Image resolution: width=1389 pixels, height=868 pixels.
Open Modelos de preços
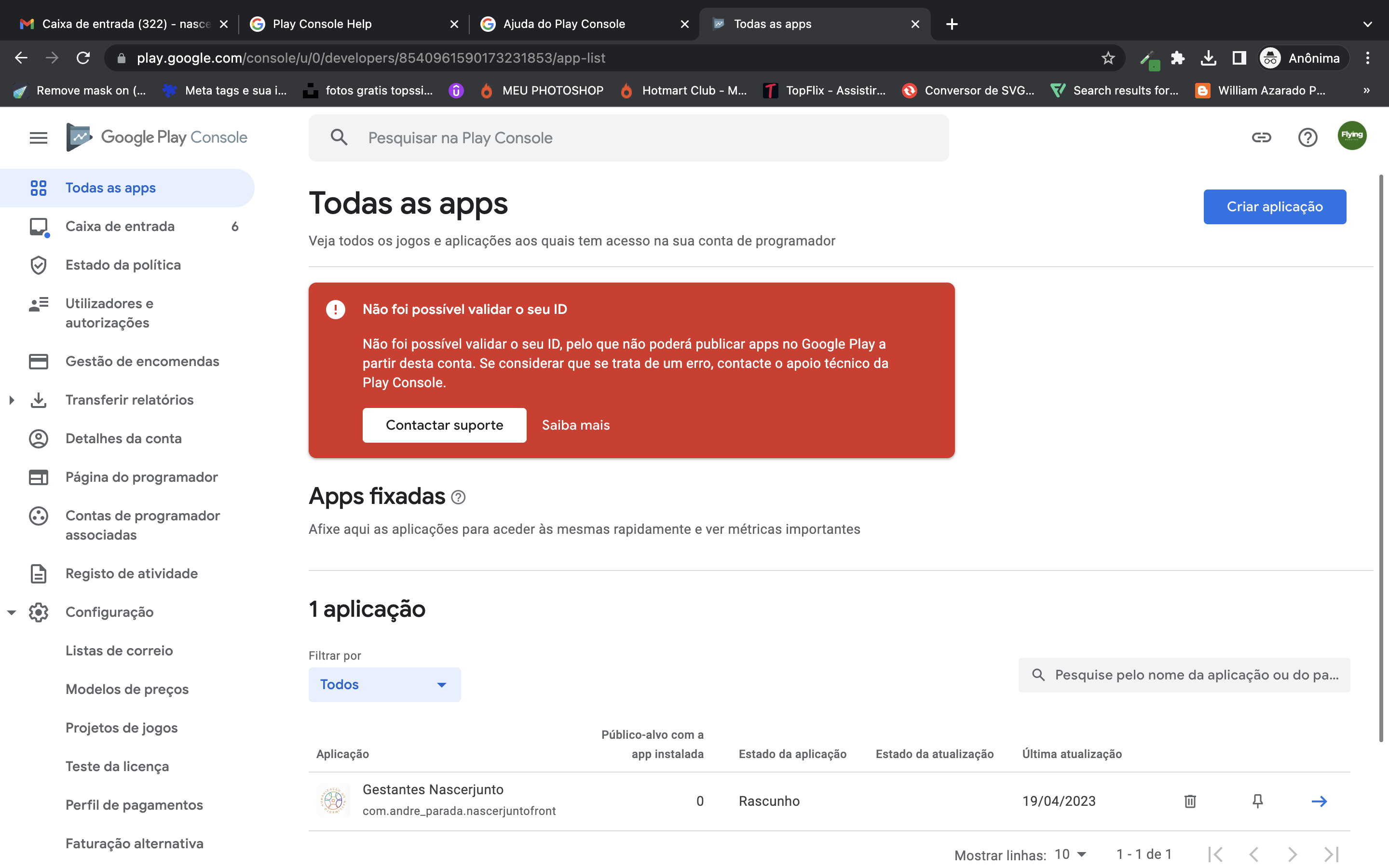(x=127, y=689)
